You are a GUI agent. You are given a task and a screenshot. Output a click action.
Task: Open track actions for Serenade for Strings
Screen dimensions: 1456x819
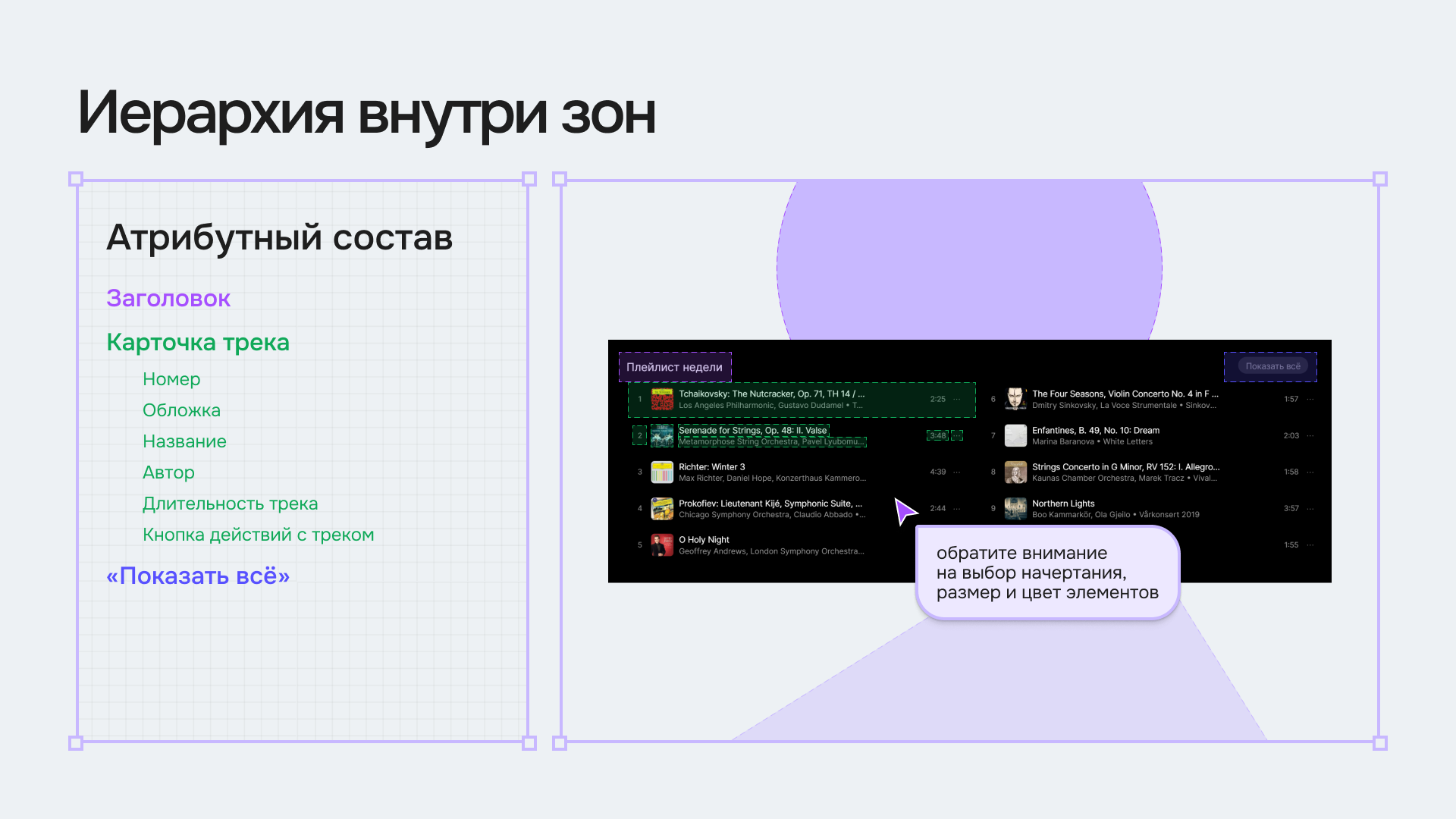tap(957, 435)
